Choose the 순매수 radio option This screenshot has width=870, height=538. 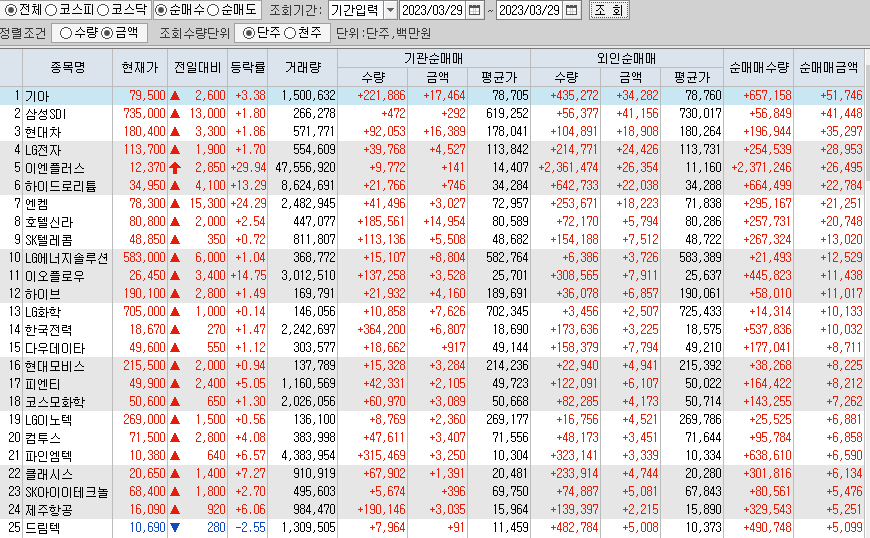[x=160, y=10]
